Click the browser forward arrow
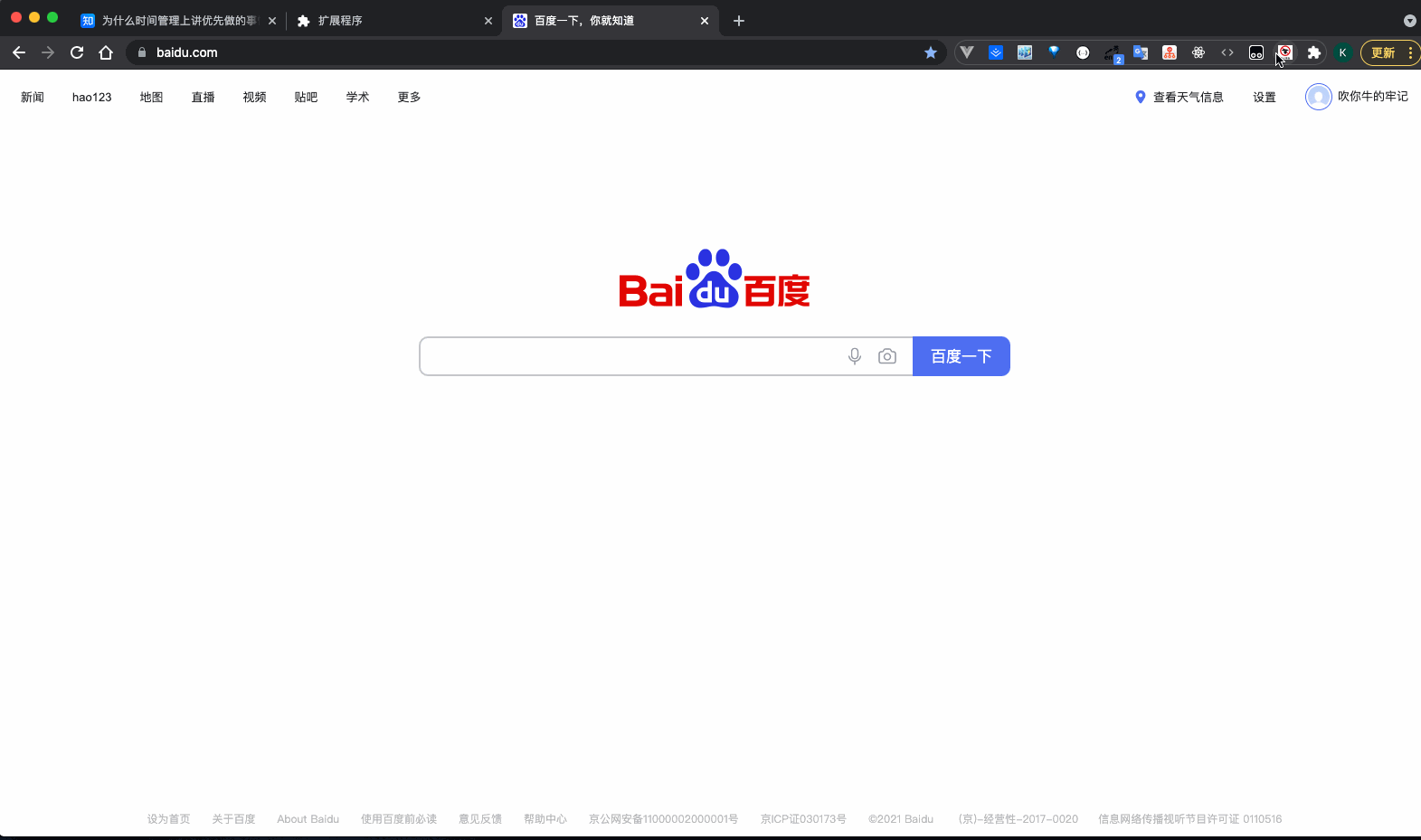 48,52
